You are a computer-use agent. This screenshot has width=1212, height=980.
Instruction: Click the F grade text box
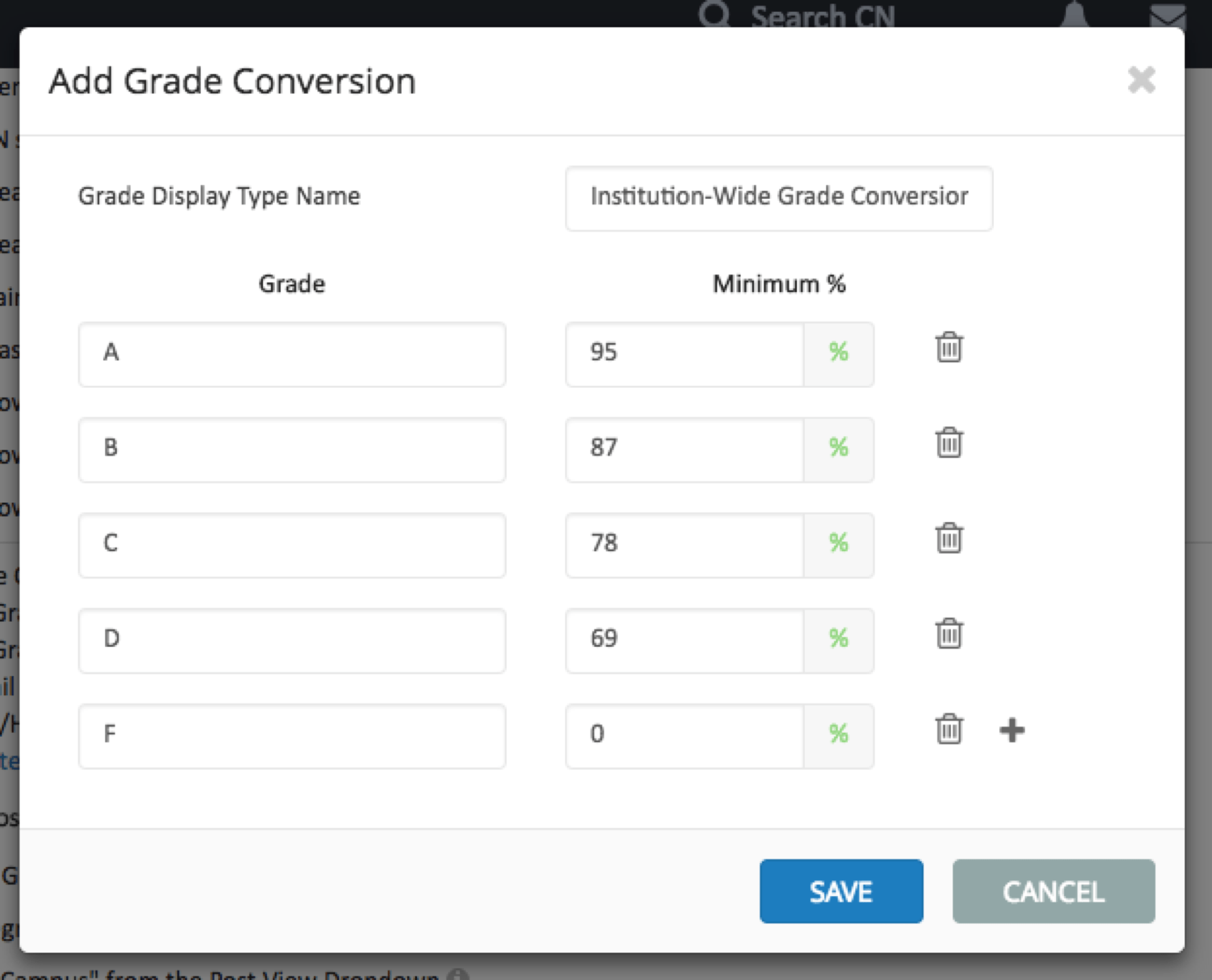pyautogui.click(x=292, y=735)
